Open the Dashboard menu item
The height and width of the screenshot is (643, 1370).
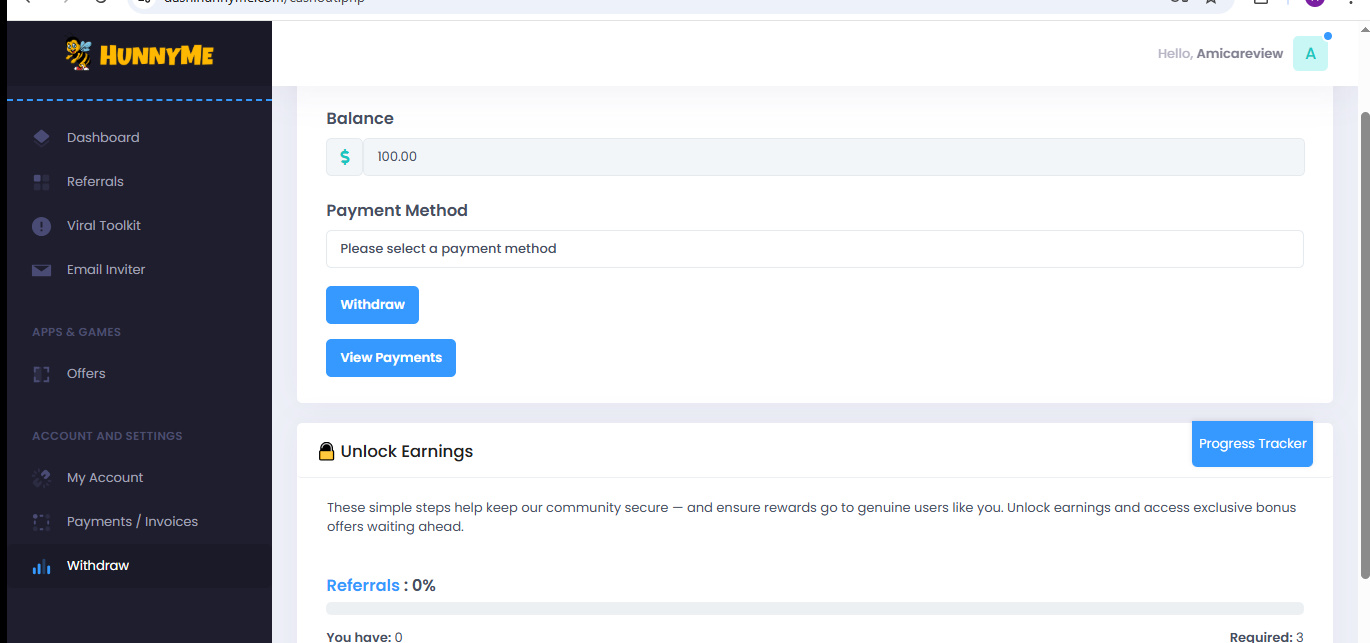click(x=103, y=138)
